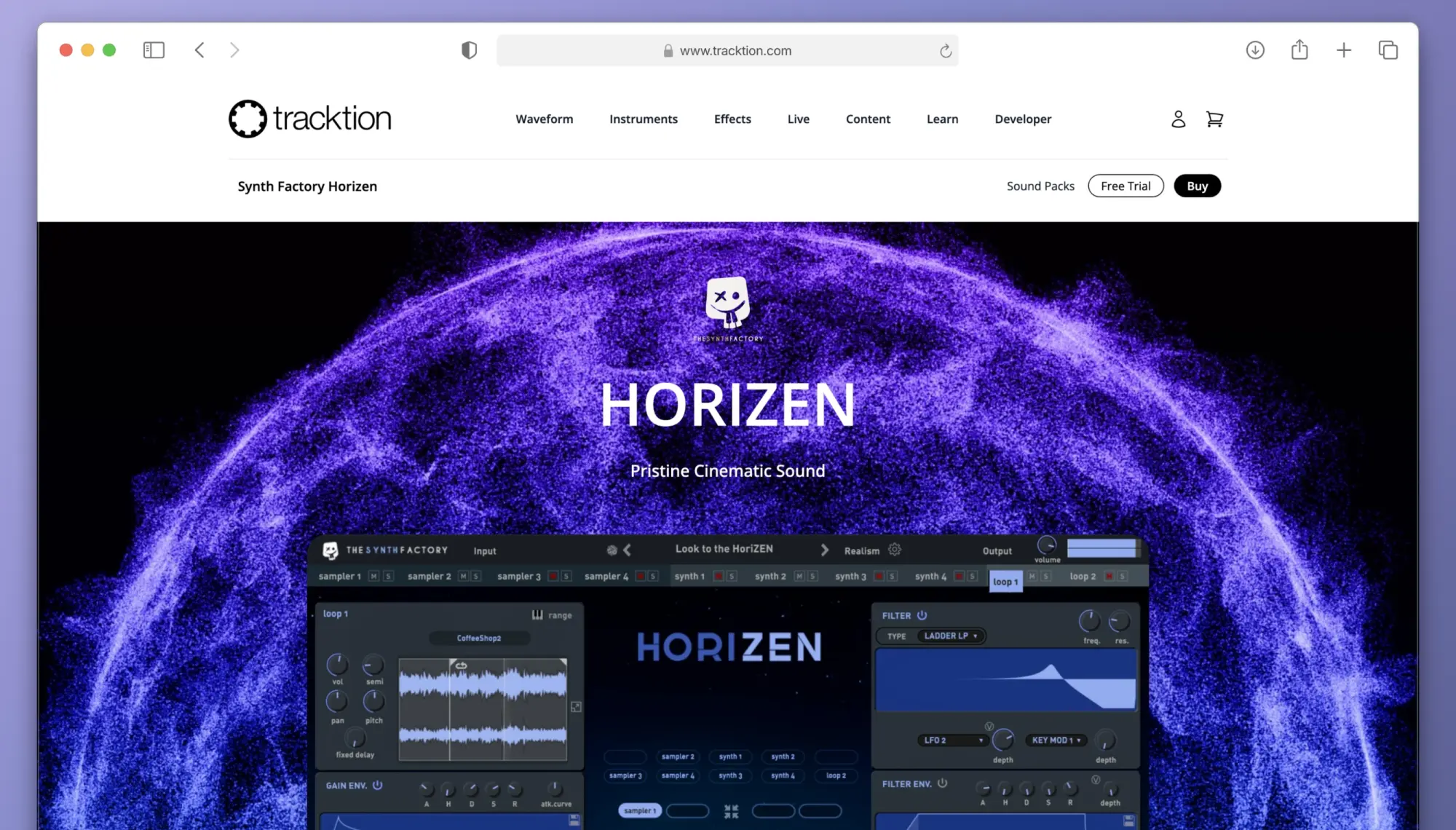
Task: Open the Waveform menu
Action: [x=544, y=119]
